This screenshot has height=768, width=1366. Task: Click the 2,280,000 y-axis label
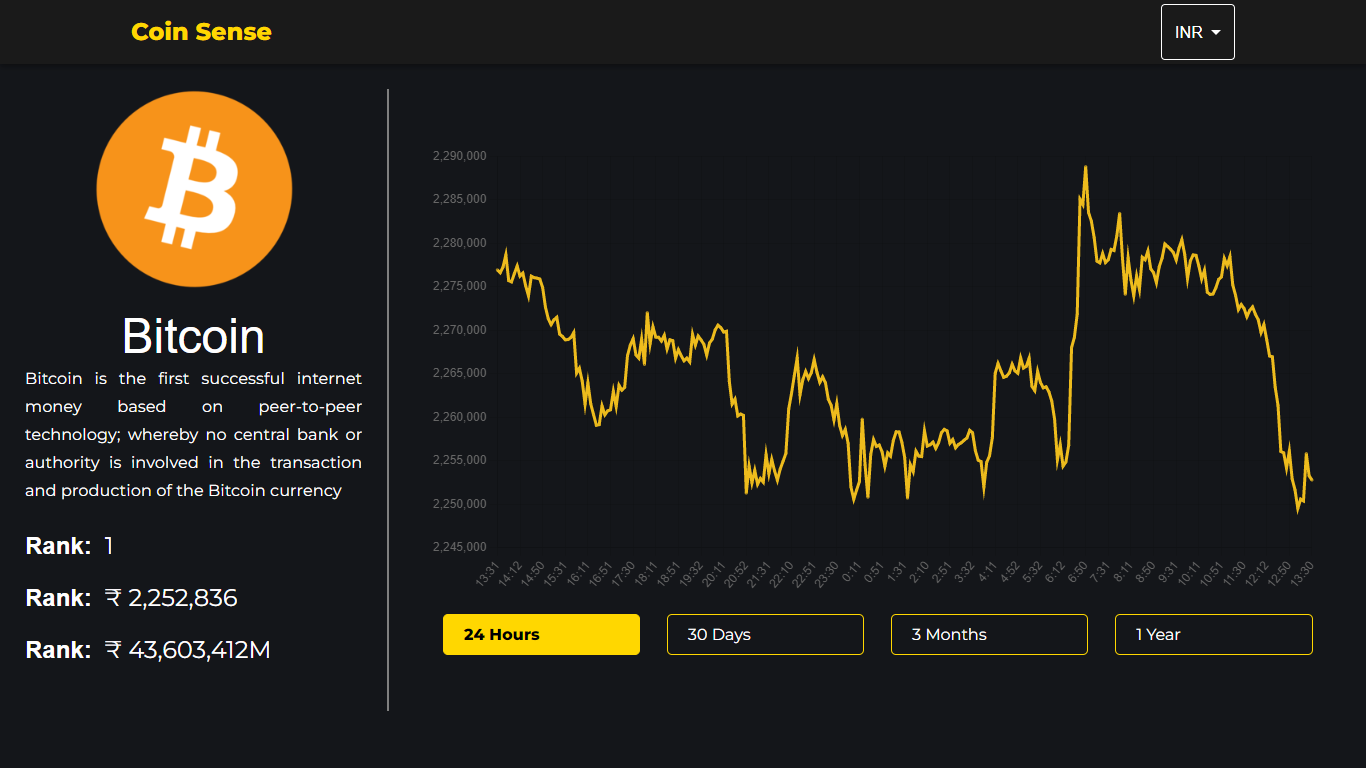coord(459,243)
